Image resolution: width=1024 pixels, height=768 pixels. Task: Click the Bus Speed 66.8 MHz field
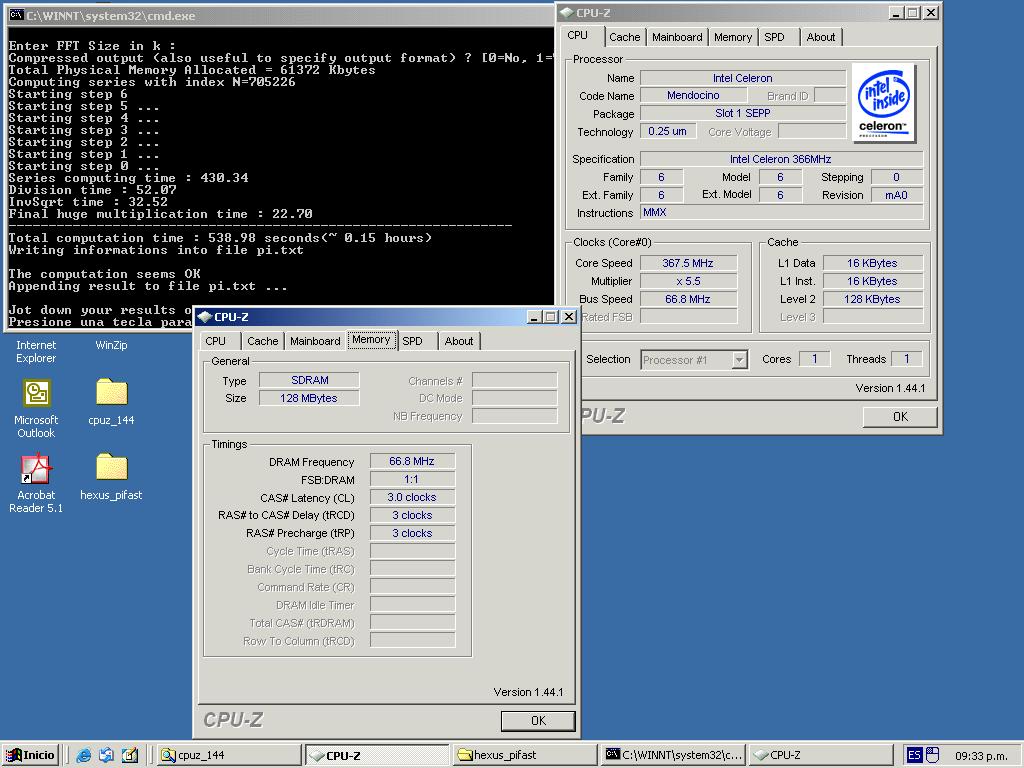[x=688, y=299]
